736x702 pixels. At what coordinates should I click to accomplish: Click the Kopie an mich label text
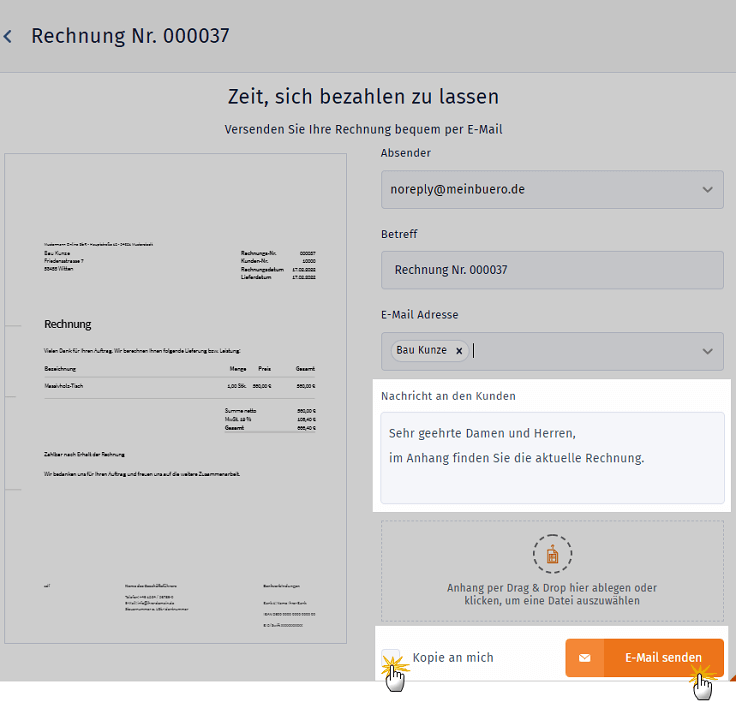pos(452,658)
